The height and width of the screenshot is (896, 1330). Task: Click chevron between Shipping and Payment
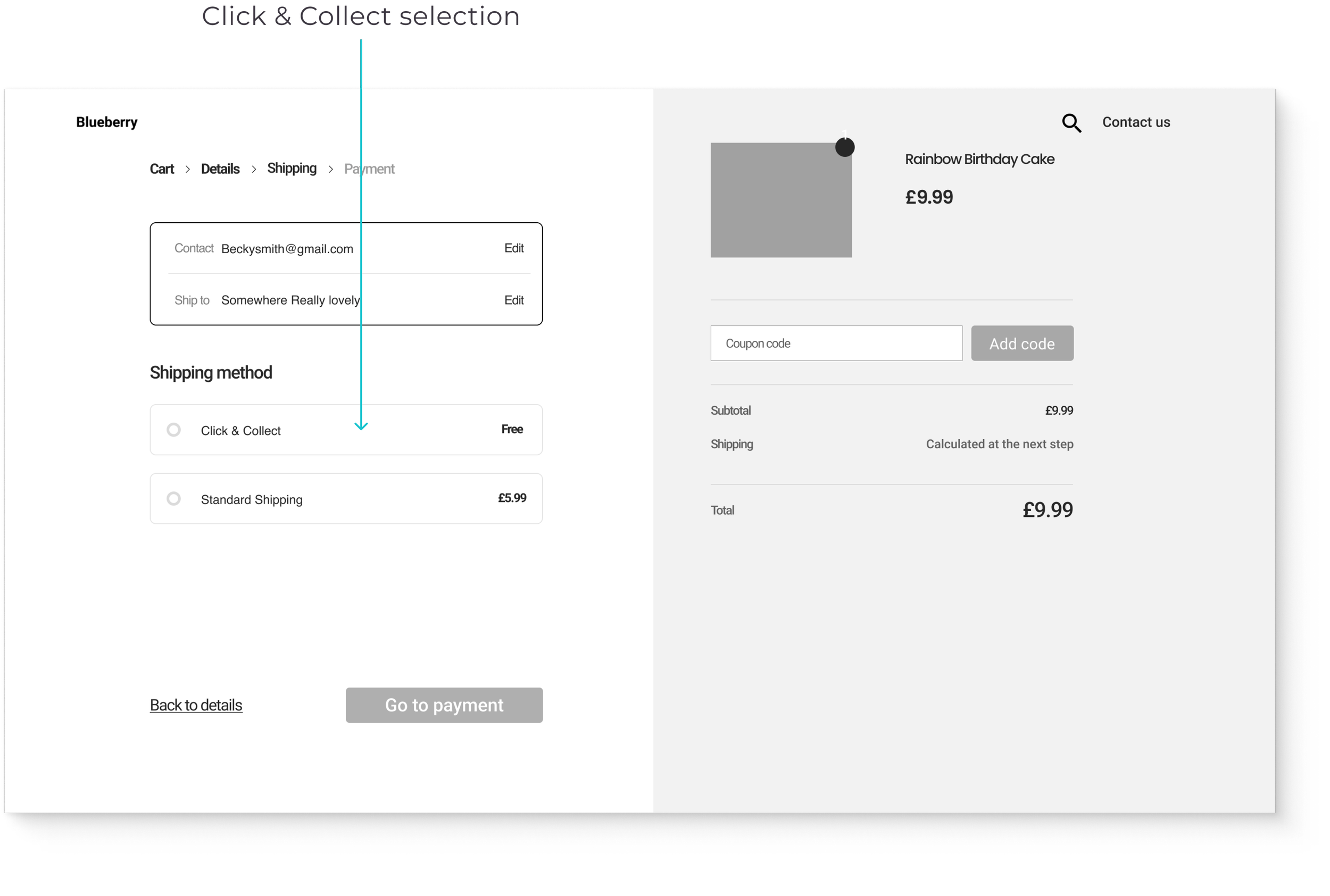tap(330, 169)
